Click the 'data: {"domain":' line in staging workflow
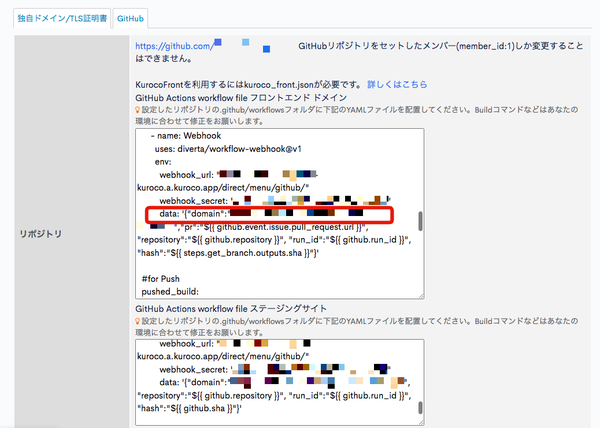Image resolution: width=600 pixels, height=428 pixels. (x=285, y=382)
